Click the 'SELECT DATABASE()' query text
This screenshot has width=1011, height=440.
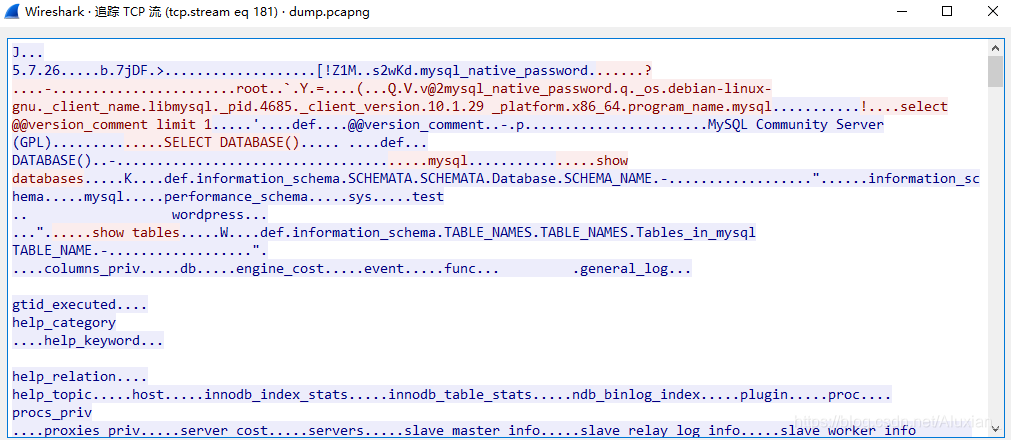(x=231, y=143)
